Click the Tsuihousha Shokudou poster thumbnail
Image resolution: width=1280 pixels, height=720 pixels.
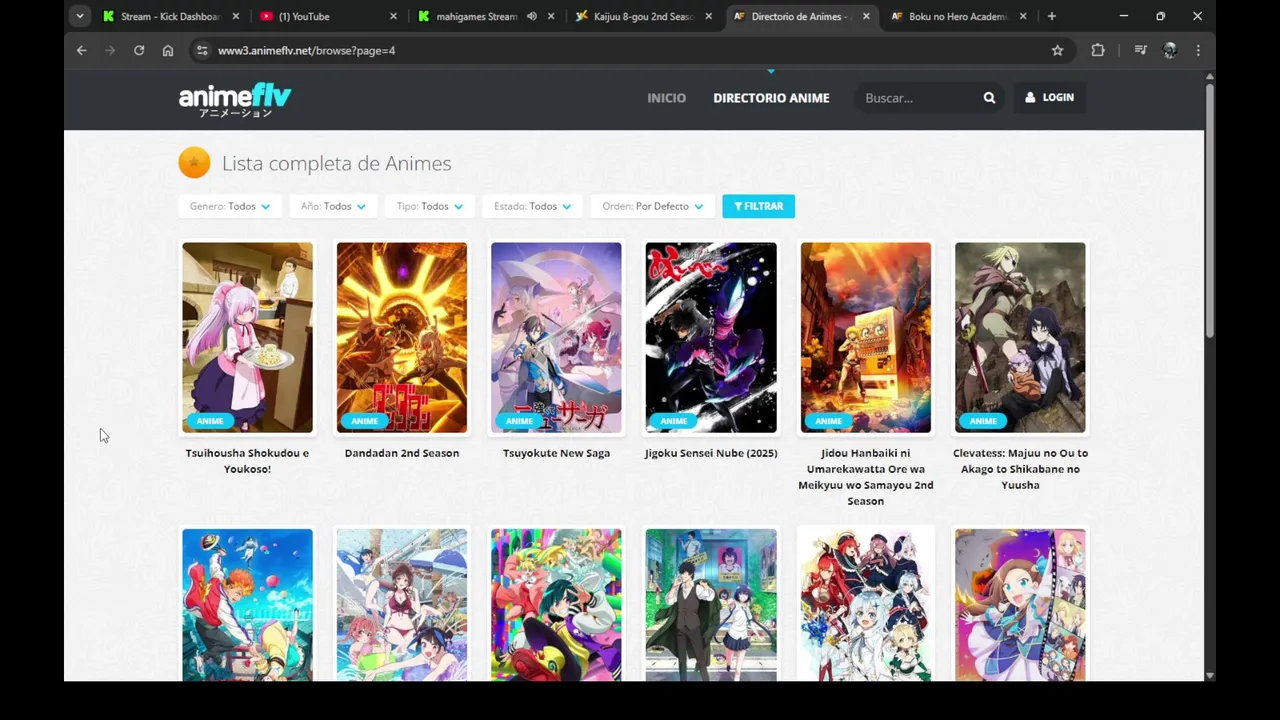(247, 338)
